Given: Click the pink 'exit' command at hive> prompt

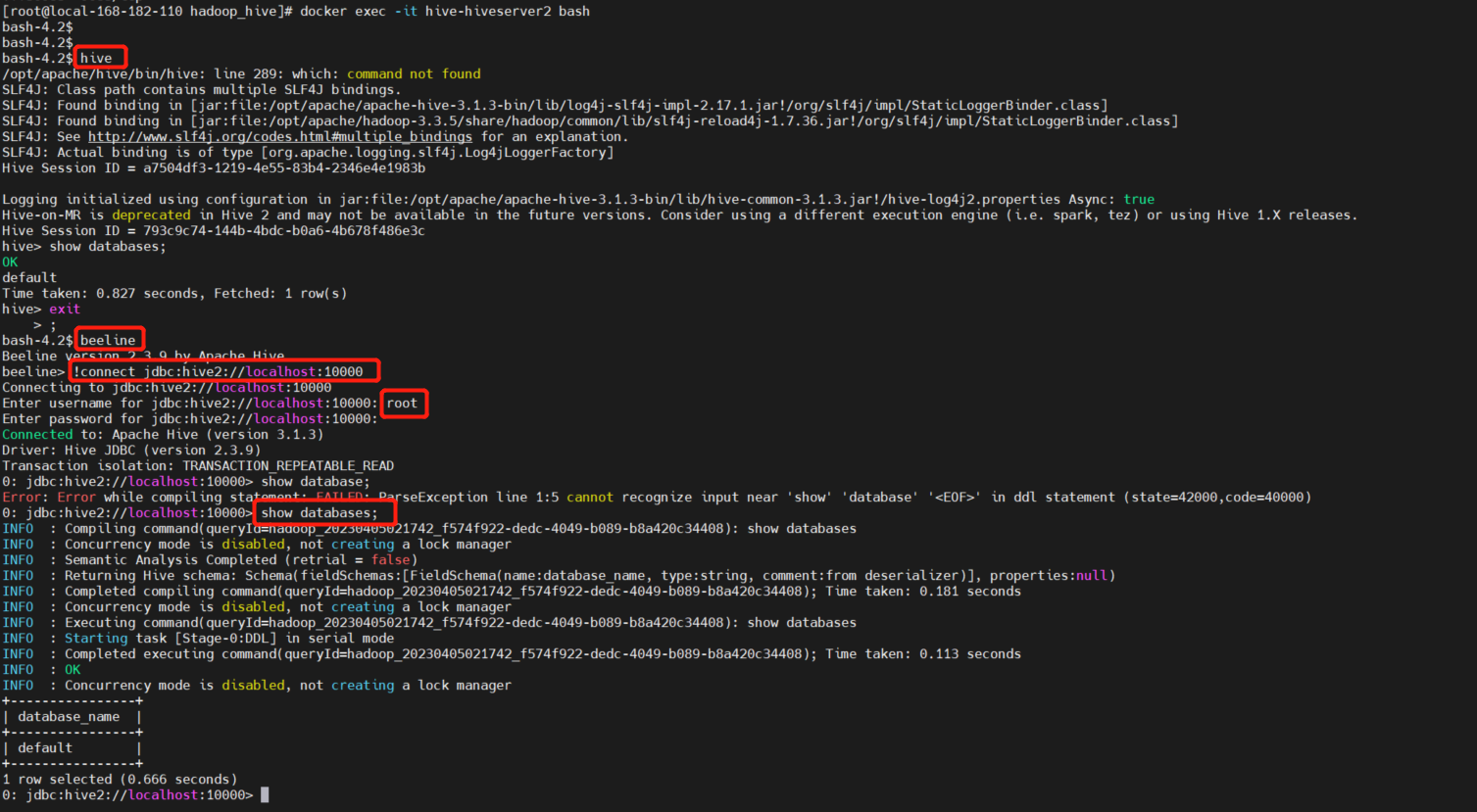Looking at the screenshot, I should click(65, 310).
